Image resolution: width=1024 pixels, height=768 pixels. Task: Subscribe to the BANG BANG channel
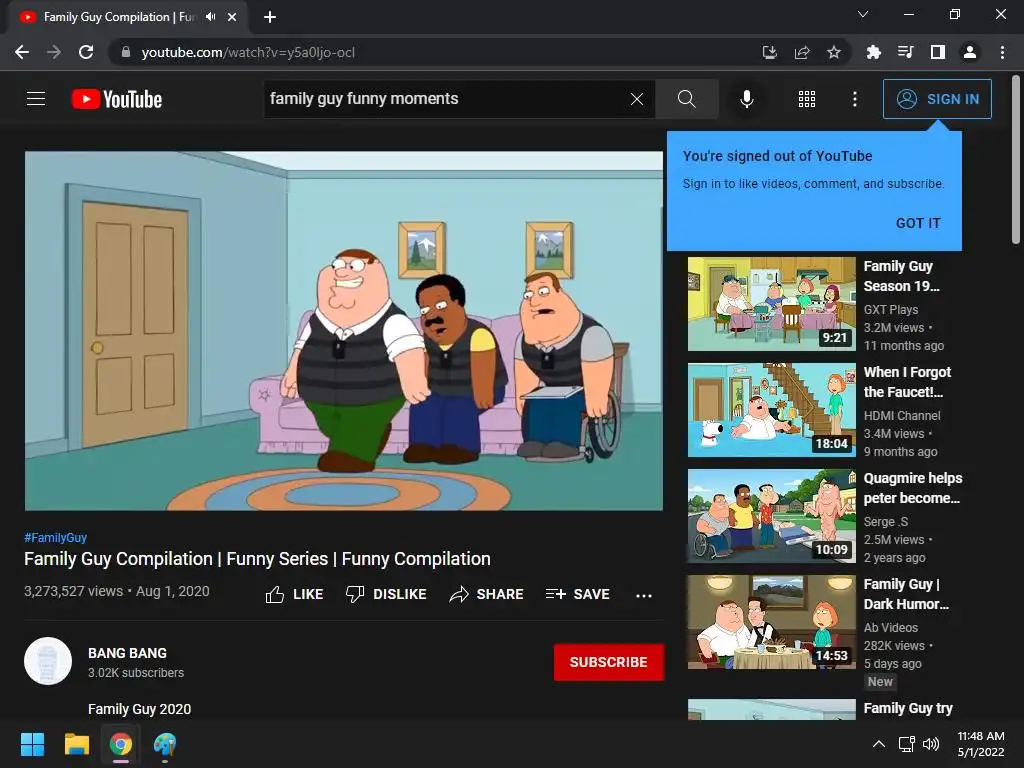(x=609, y=662)
